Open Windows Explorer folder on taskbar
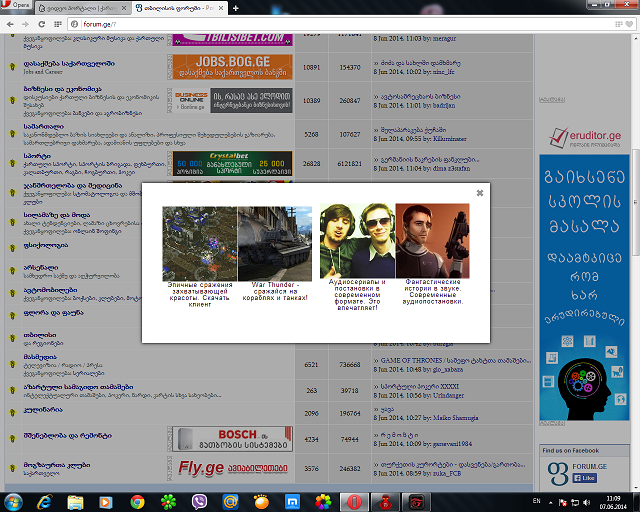 point(75,502)
